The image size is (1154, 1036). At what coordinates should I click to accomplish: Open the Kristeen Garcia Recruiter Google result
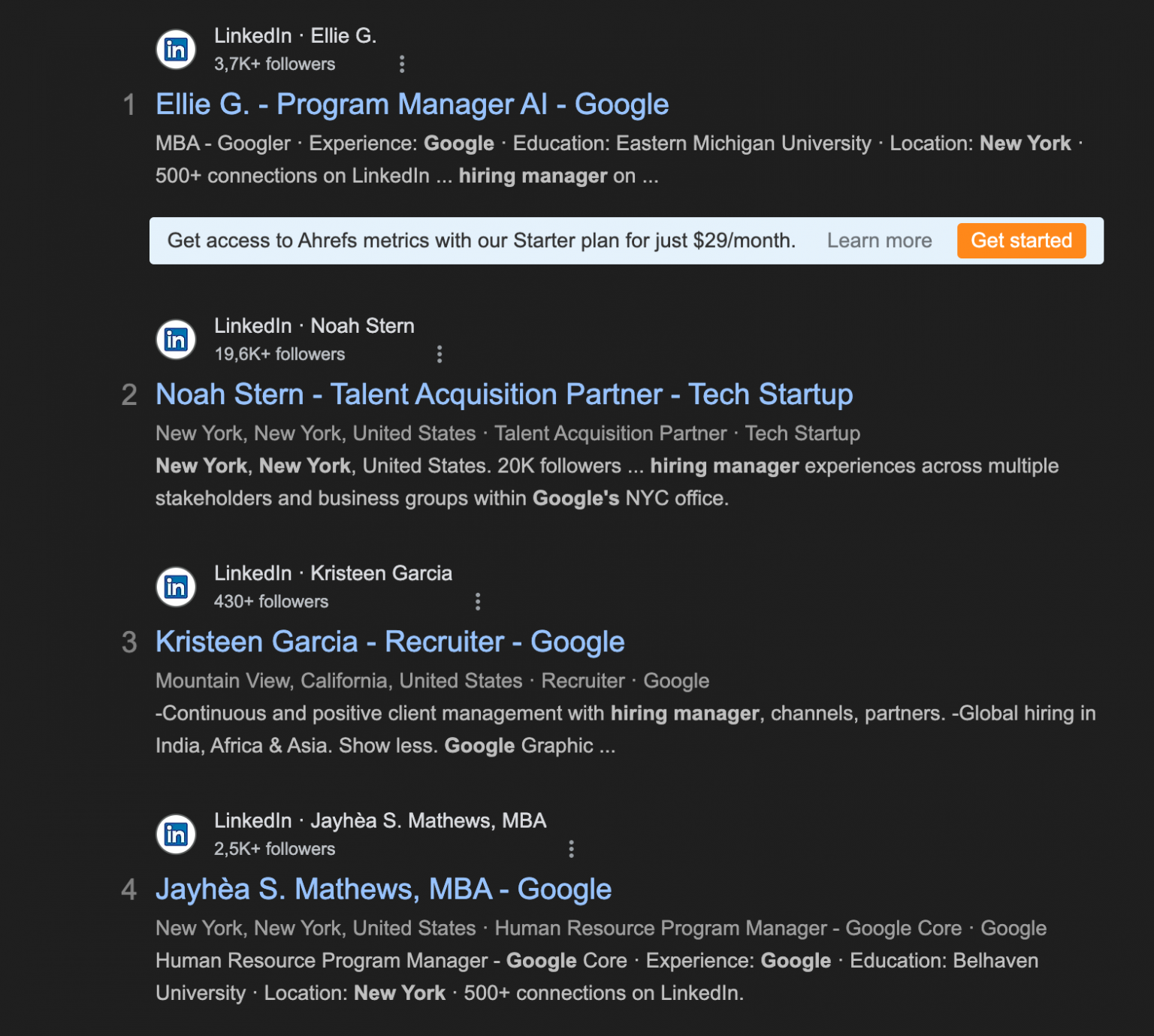[389, 642]
